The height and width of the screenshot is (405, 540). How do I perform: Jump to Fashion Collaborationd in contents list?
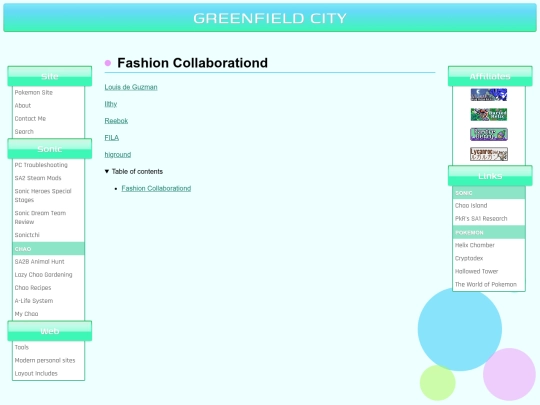(x=156, y=188)
